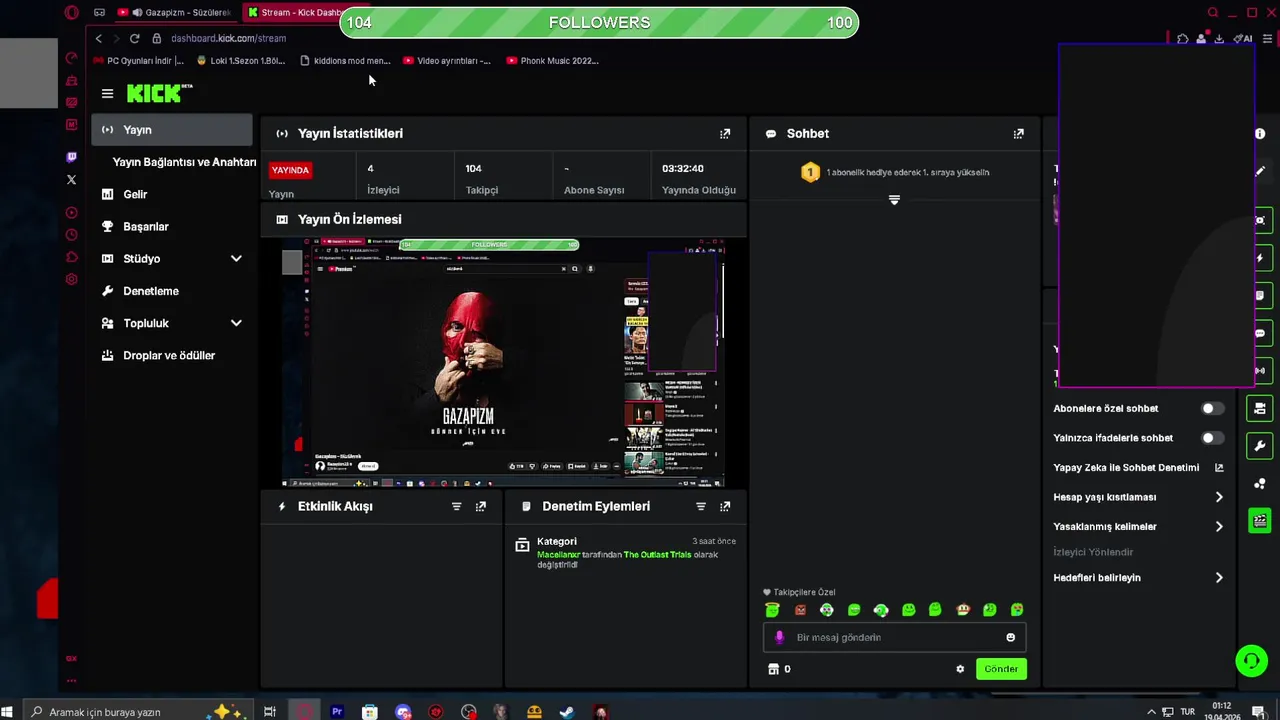Select Yayın in the sidebar
Screen dimensions: 1280x720
pyautogui.click(x=172, y=130)
